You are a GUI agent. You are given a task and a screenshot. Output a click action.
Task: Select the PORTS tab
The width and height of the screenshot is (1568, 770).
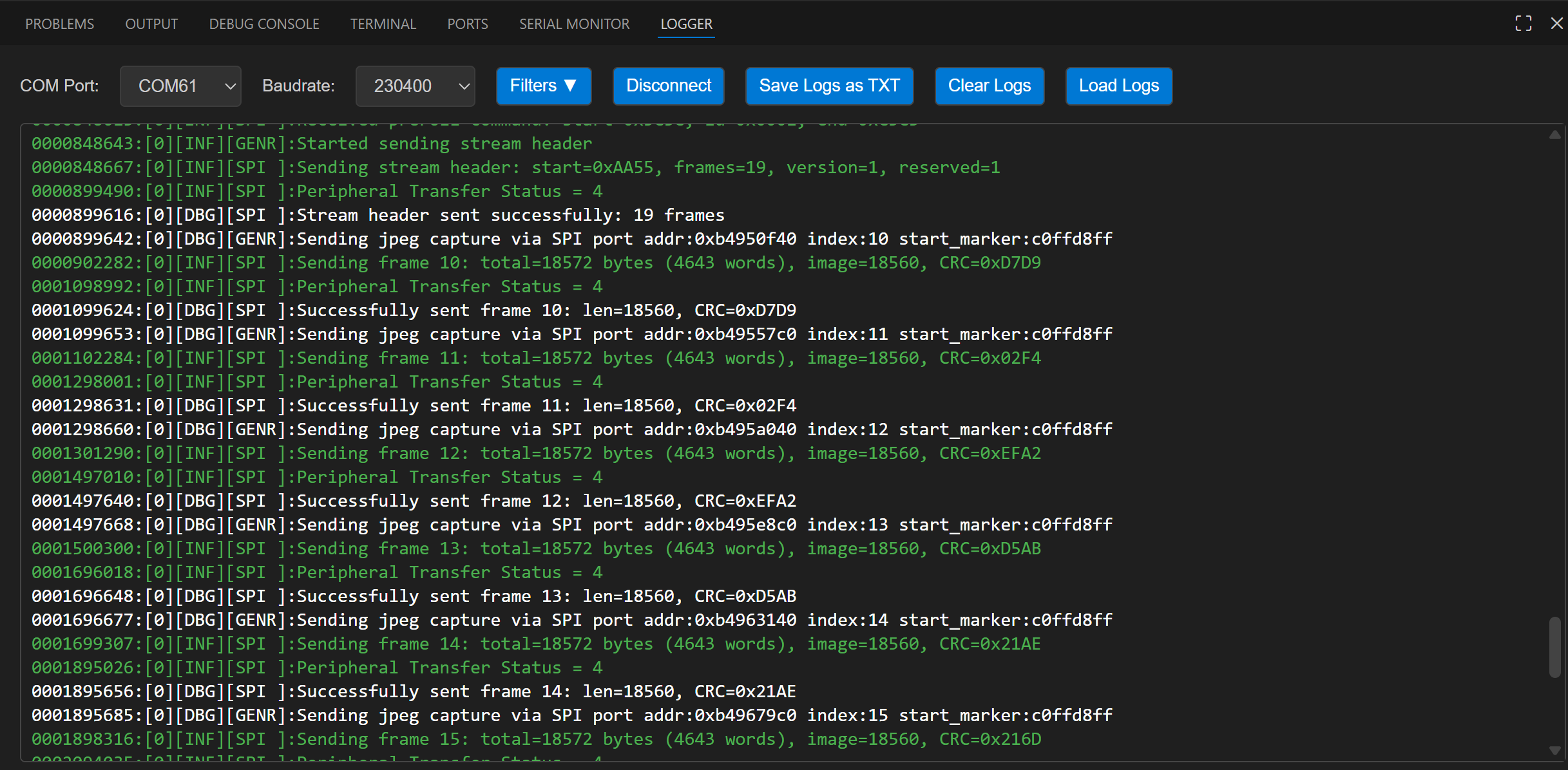[x=468, y=24]
